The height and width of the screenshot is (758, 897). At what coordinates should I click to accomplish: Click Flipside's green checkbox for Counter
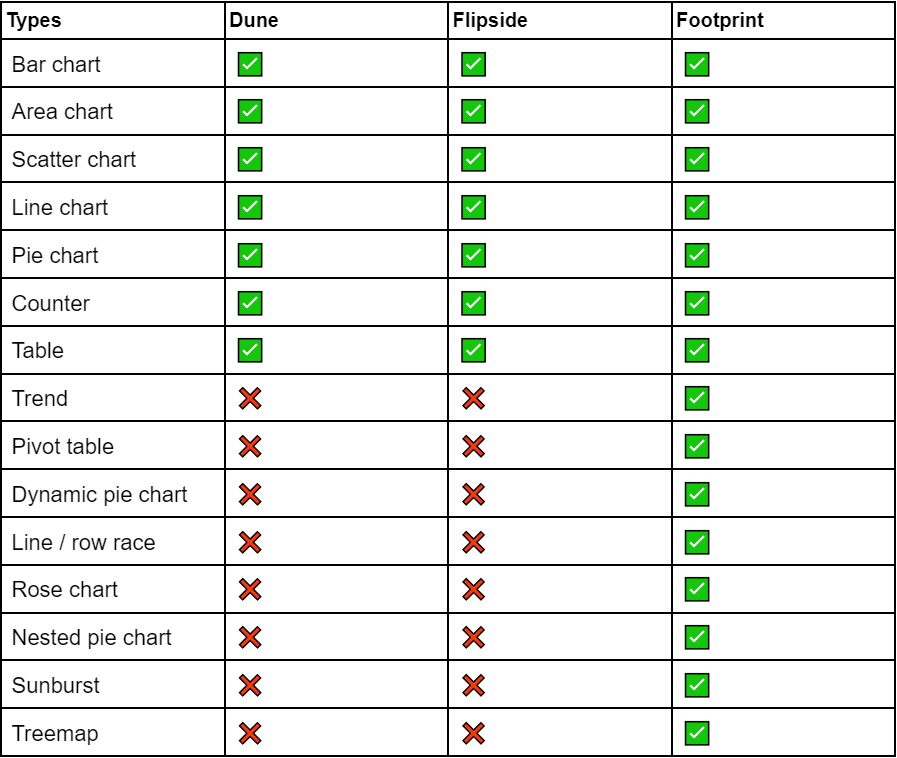pyautogui.click(x=472, y=304)
